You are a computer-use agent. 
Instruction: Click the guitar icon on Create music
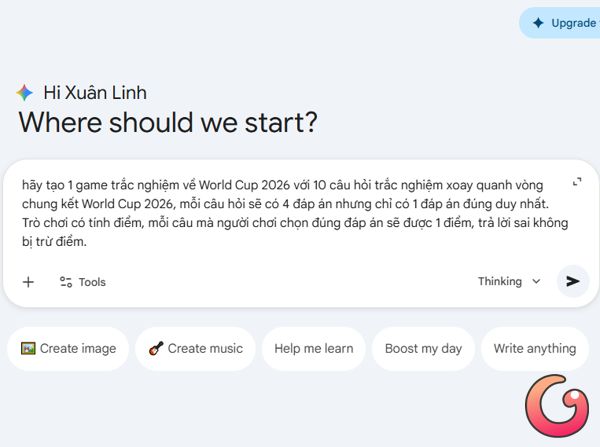tap(156, 349)
